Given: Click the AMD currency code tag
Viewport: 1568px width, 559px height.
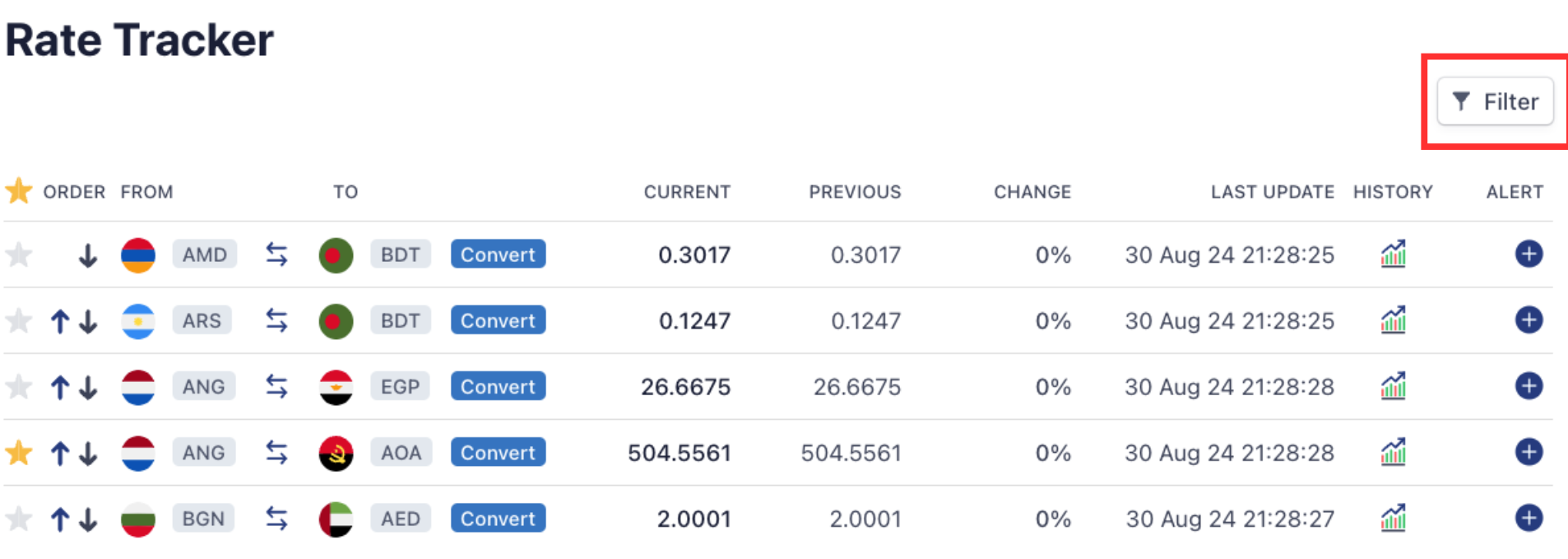Looking at the screenshot, I should [204, 254].
